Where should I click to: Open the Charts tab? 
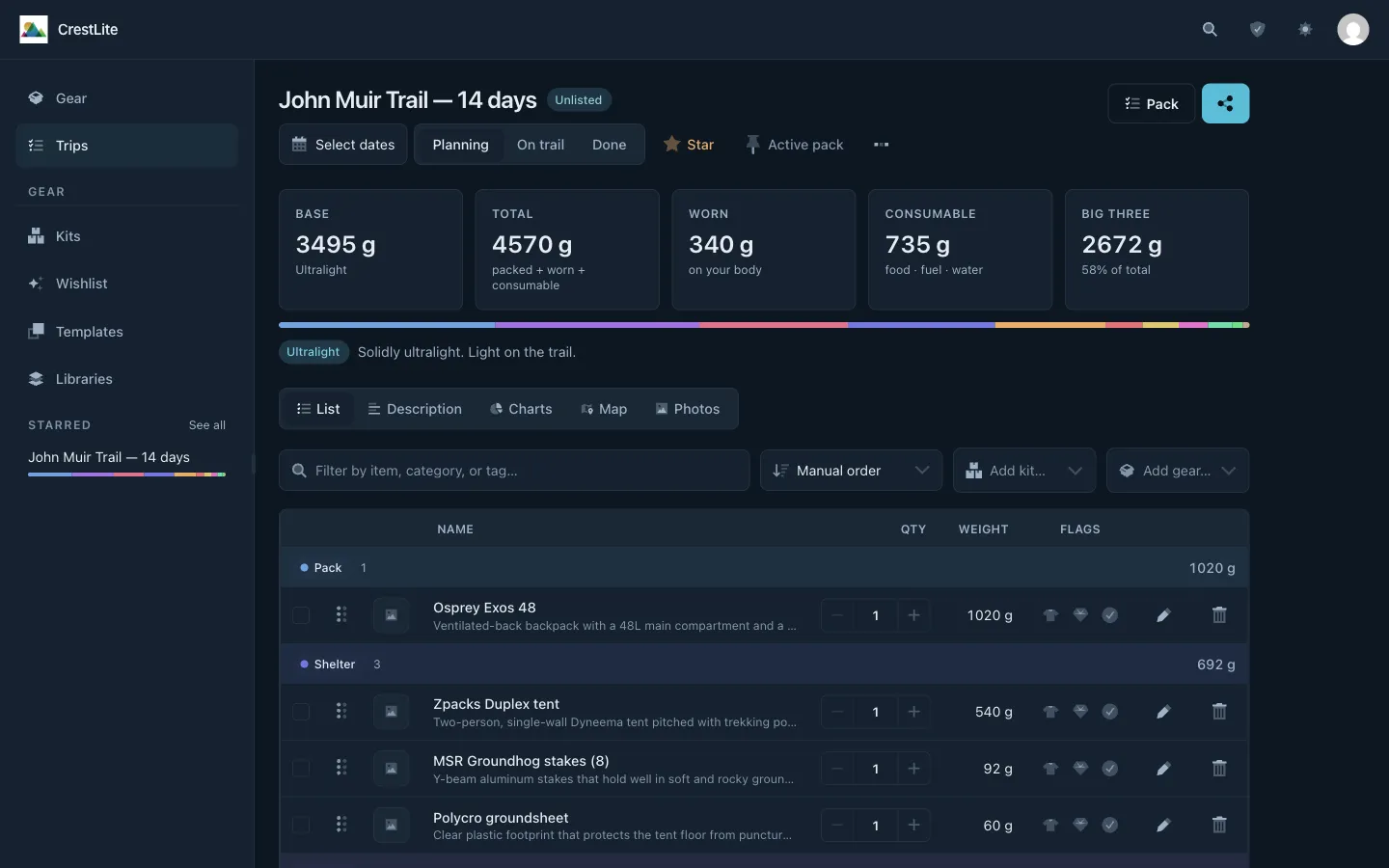(x=521, y=409)
